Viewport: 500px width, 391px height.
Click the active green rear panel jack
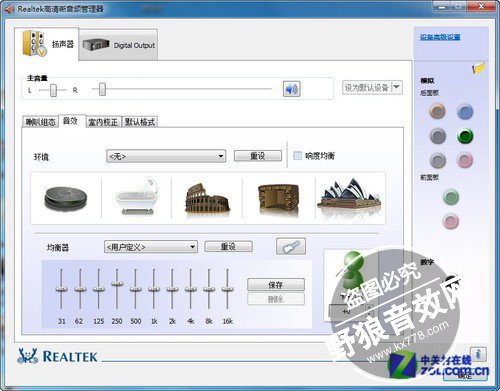[x=465, y=136]
